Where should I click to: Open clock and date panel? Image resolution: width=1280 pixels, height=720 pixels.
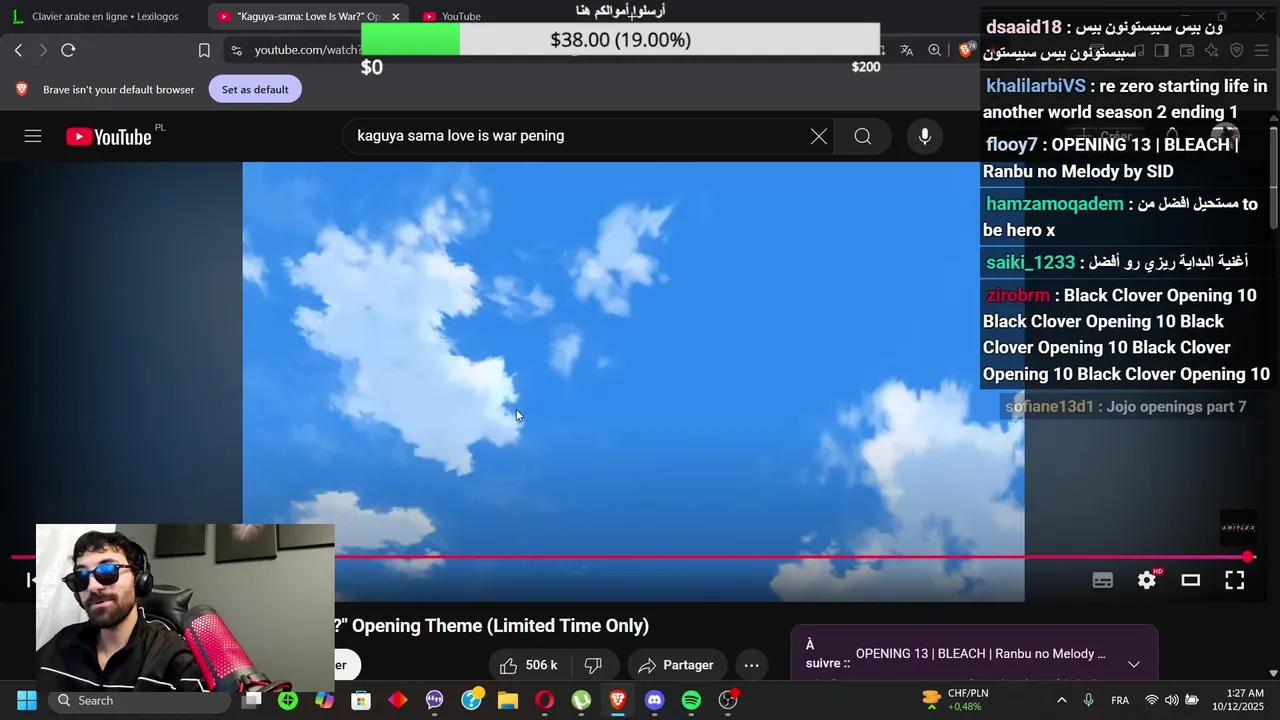[x=1238, y=700]
